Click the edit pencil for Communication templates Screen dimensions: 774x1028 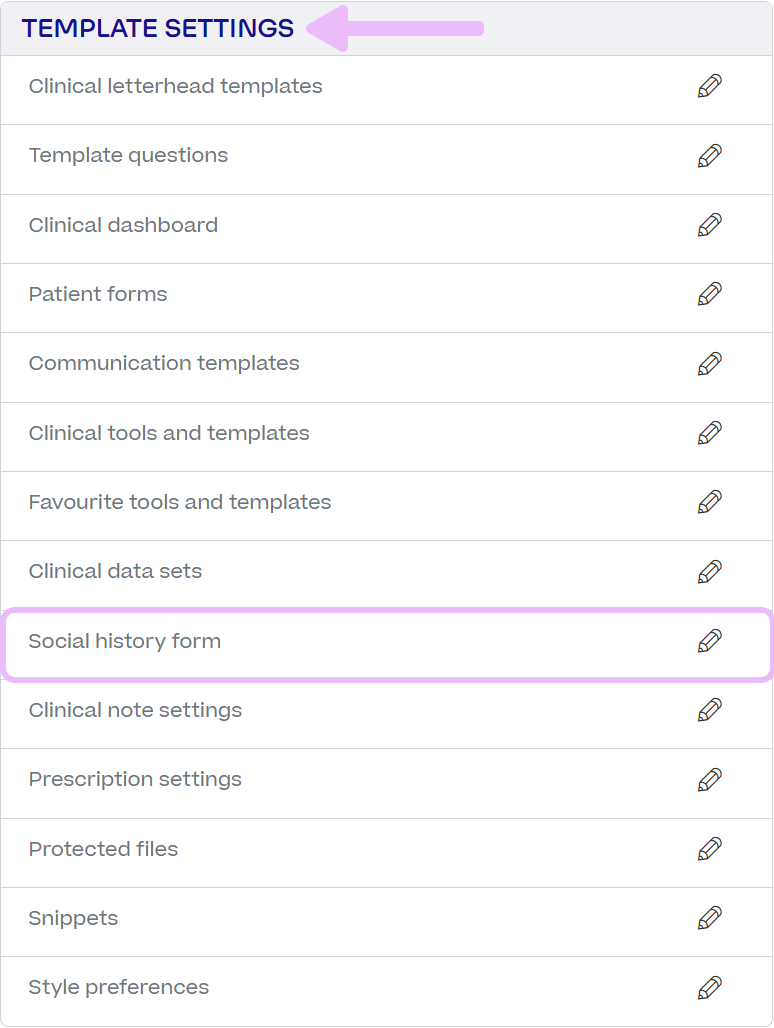pyautogui.click(x=710, y=364)
